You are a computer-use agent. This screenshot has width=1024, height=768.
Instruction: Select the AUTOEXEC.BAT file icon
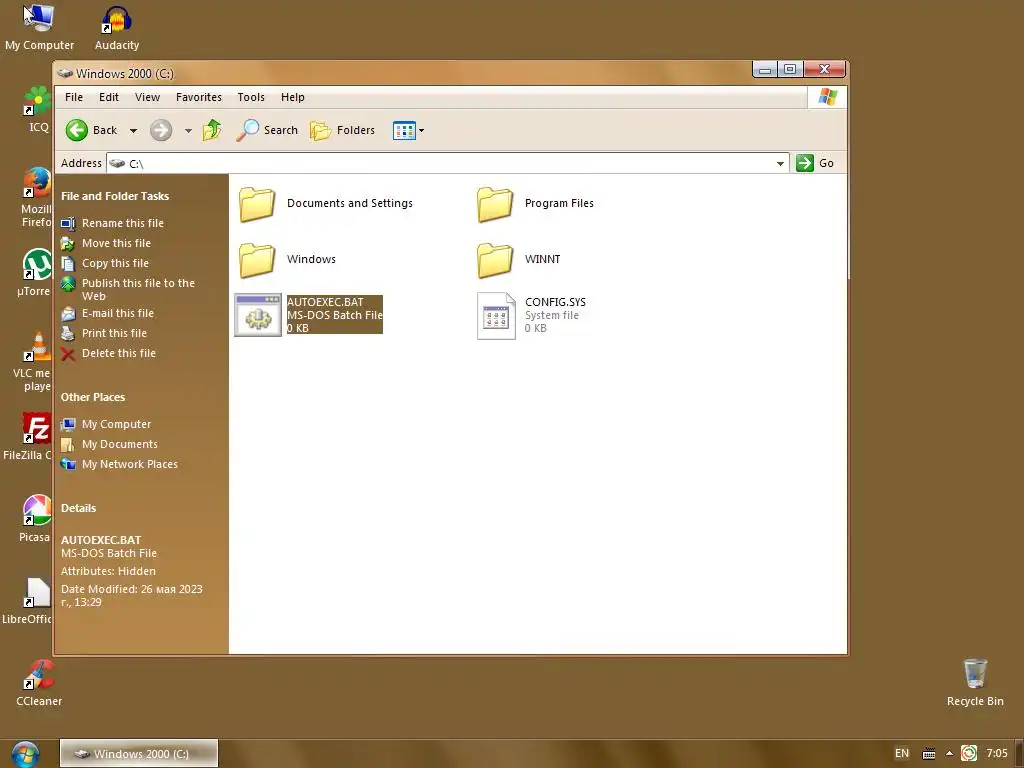(x=258, y=315)
